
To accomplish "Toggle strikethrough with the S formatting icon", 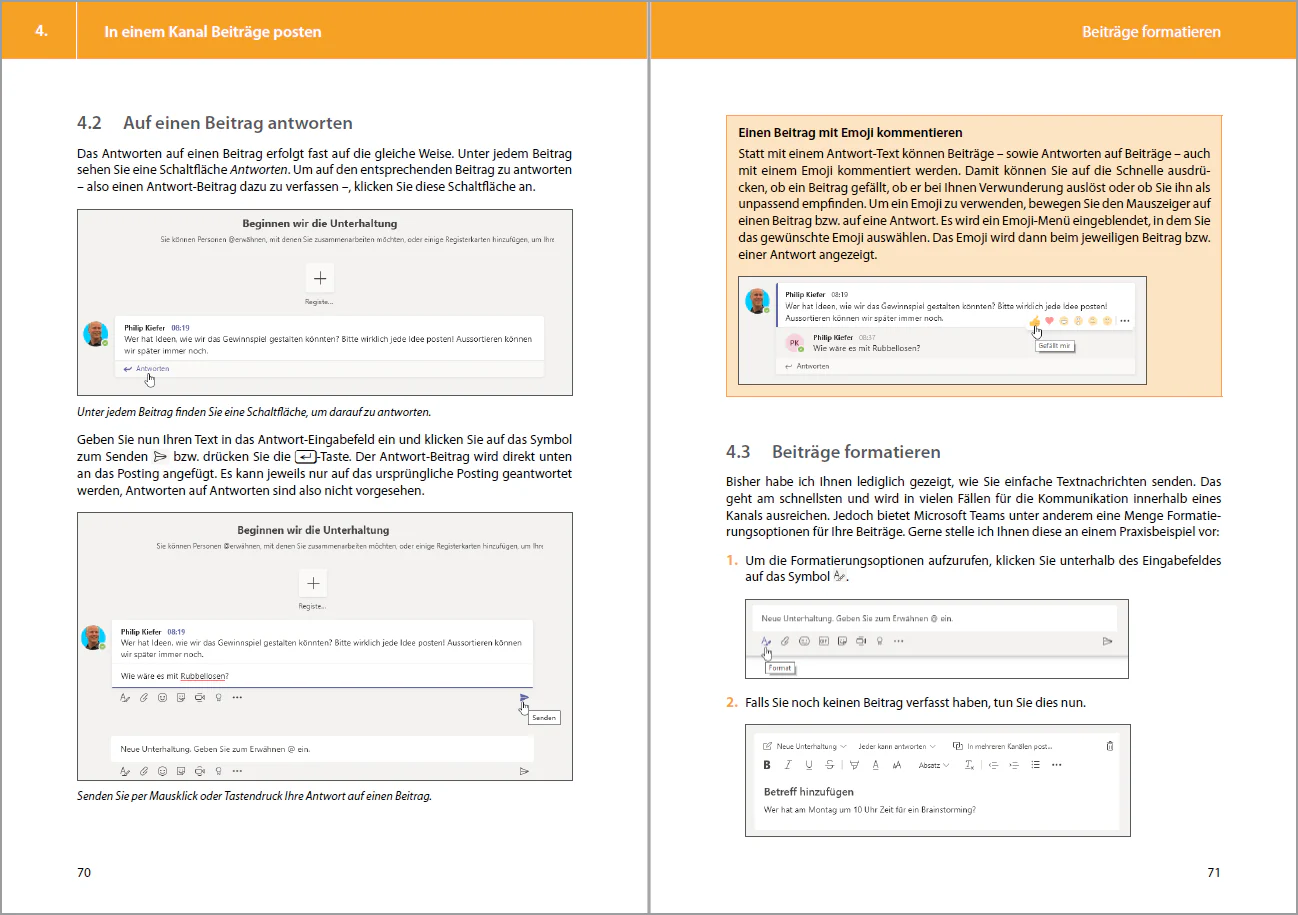I will (x=830, y=765).
